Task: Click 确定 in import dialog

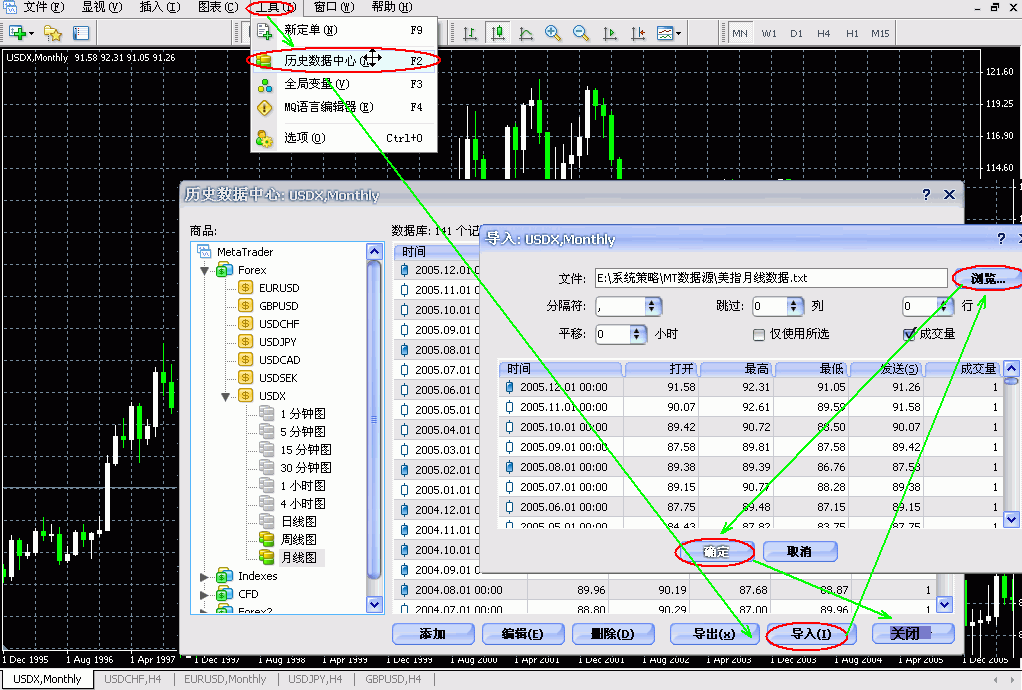Action: pyautogui.click(x=716, y=552)
